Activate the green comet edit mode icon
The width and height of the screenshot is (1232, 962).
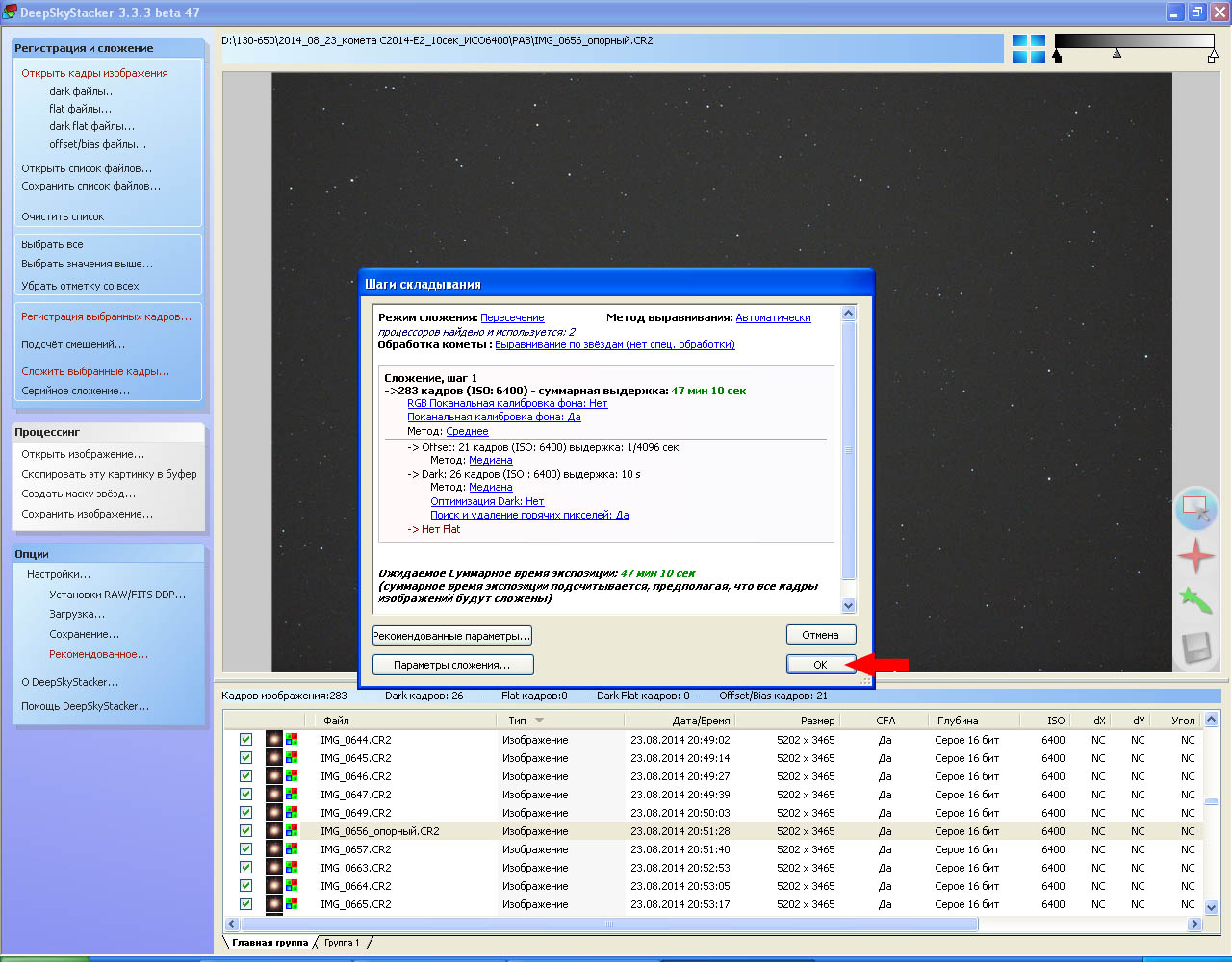pyautogui.click(x=1195, y=601)
